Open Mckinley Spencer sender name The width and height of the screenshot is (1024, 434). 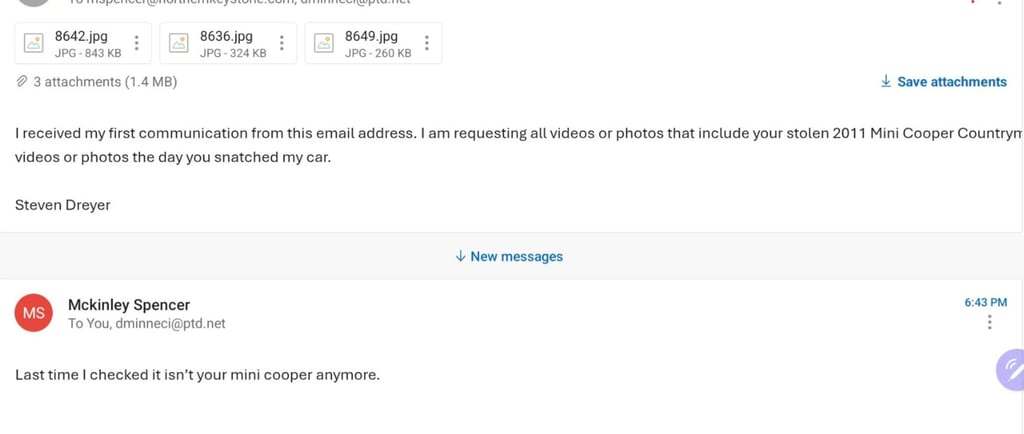[129, 305]
